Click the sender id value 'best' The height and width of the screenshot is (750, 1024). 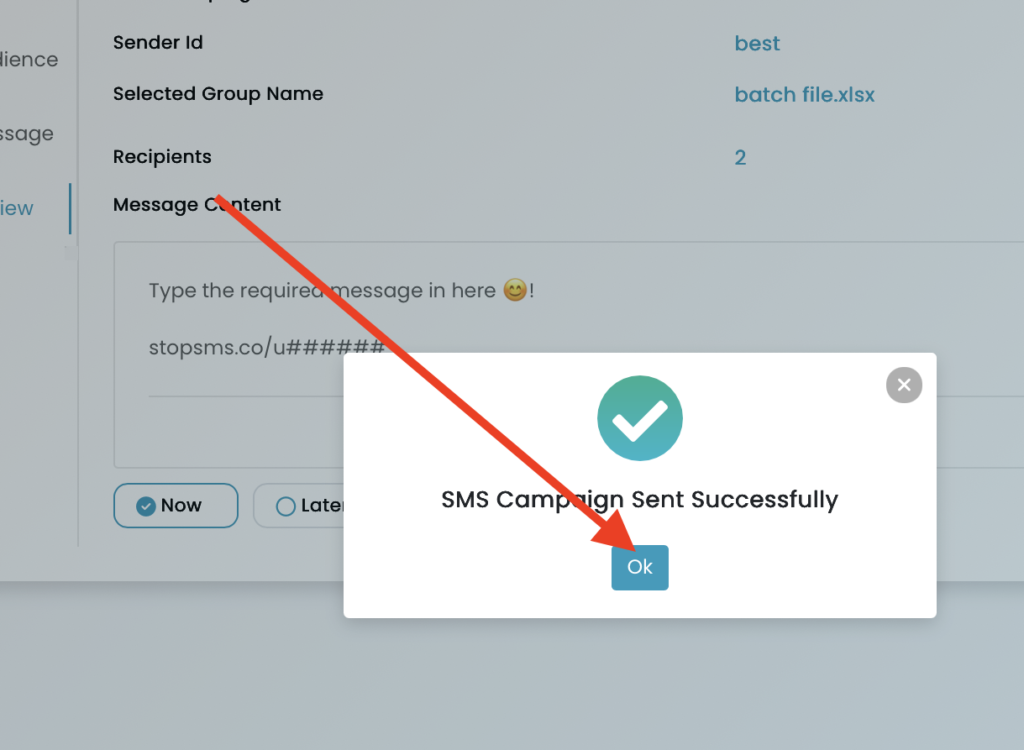click(x=757, y=43)
